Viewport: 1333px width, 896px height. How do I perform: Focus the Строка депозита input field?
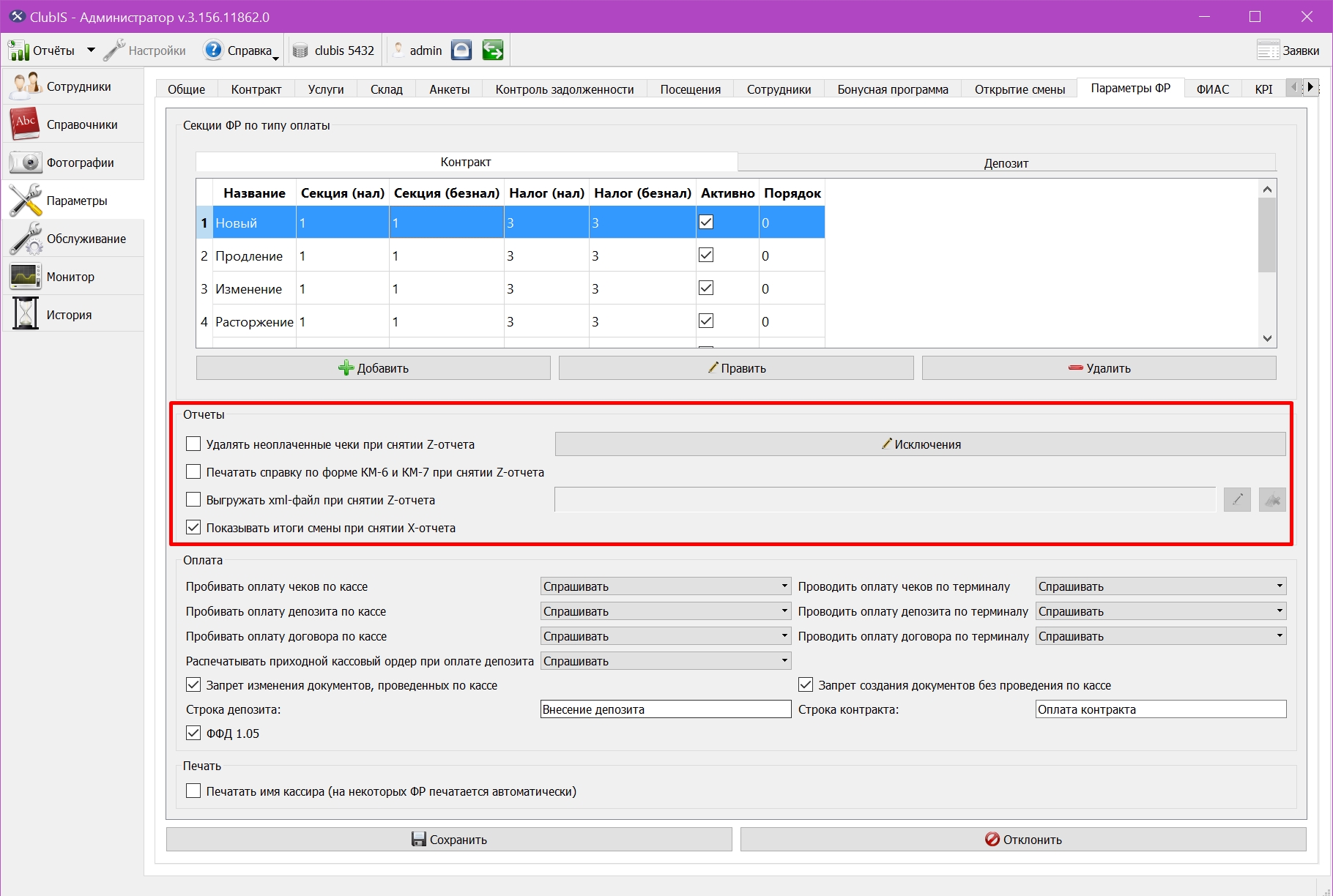[666, 709]
